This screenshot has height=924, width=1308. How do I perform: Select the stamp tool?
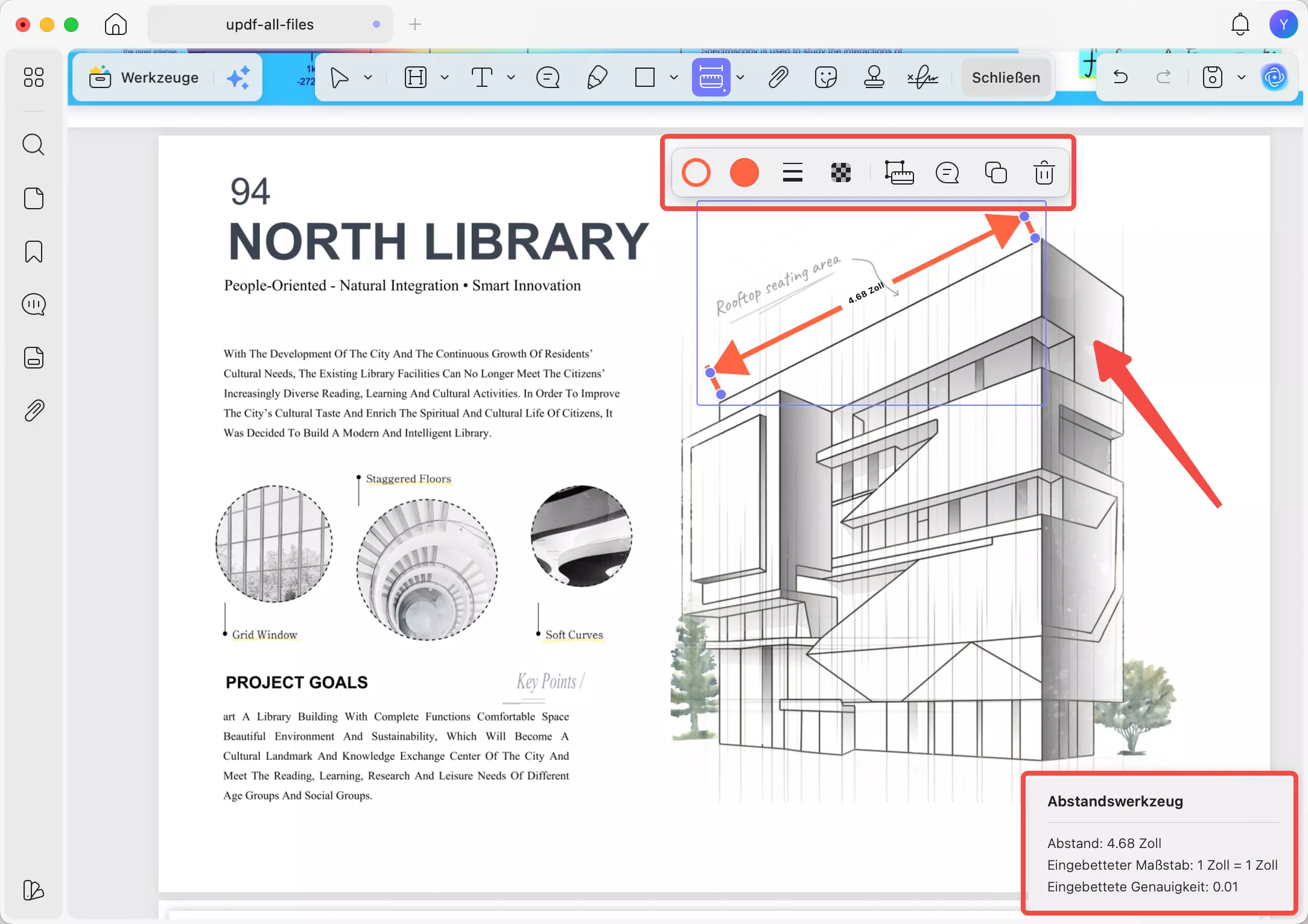(874, 77)
